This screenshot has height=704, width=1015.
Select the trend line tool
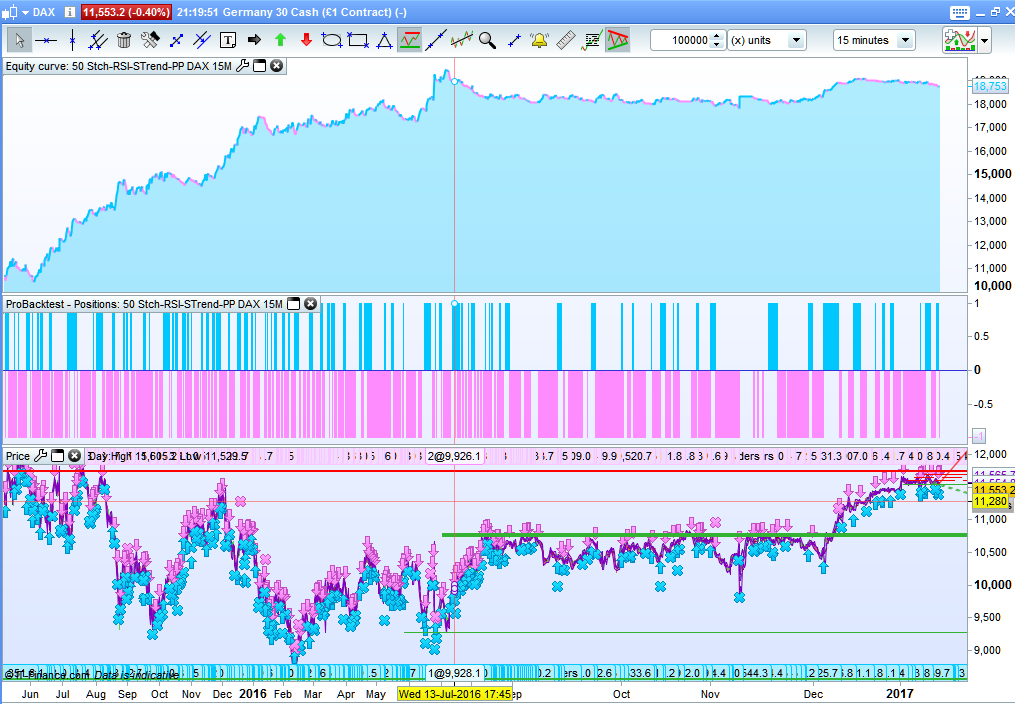pyautogui.click(x=436, y=40)
